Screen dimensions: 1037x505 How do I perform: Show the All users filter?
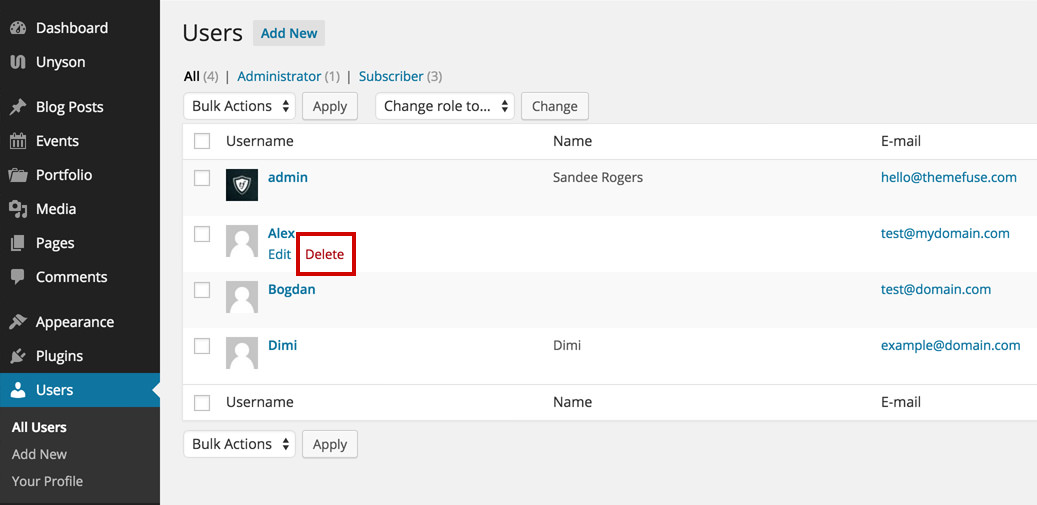coord(192,77)
